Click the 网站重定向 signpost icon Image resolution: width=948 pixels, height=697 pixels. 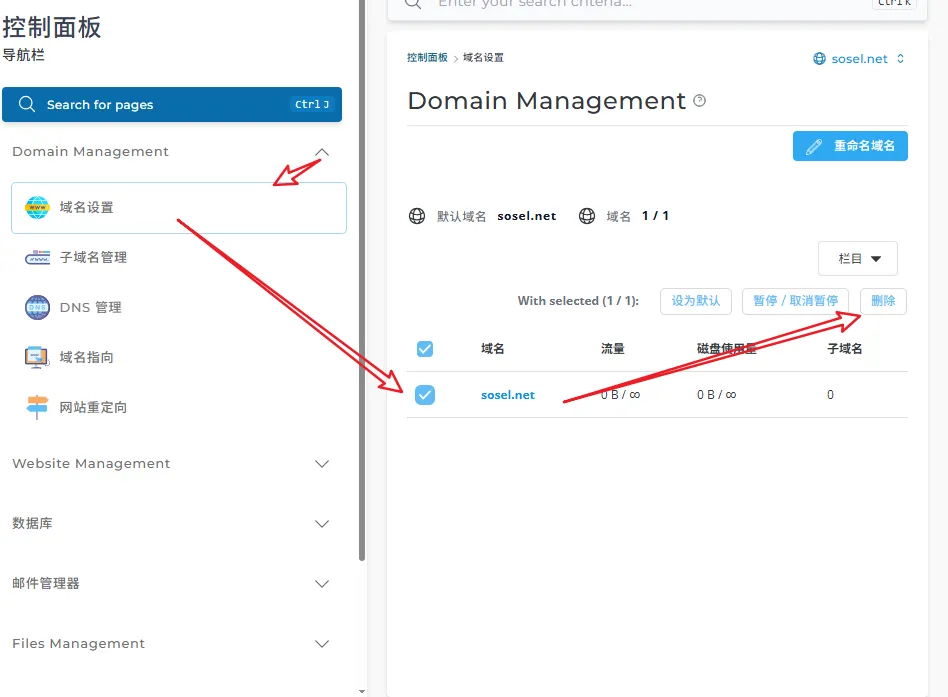point(37,407)
